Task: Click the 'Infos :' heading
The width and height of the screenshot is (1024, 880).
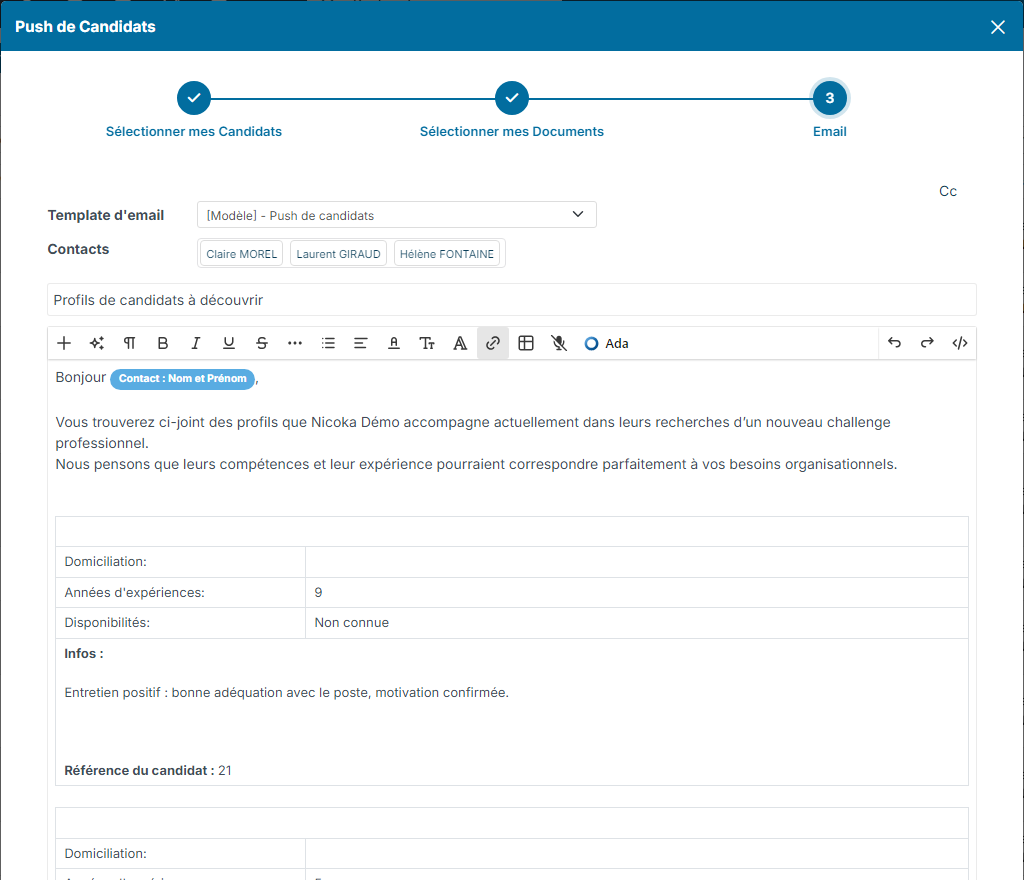Action: [x=84, y=653]
